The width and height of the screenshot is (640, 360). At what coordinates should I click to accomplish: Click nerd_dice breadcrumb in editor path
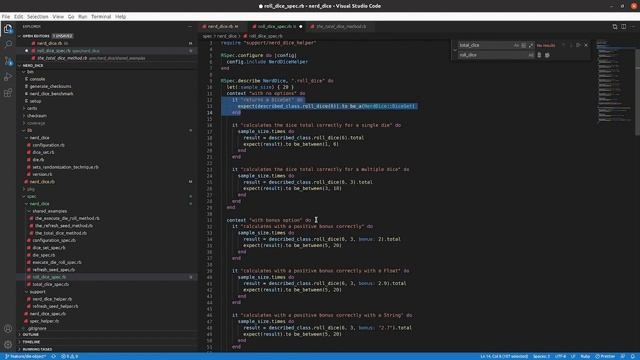(227, 36)
